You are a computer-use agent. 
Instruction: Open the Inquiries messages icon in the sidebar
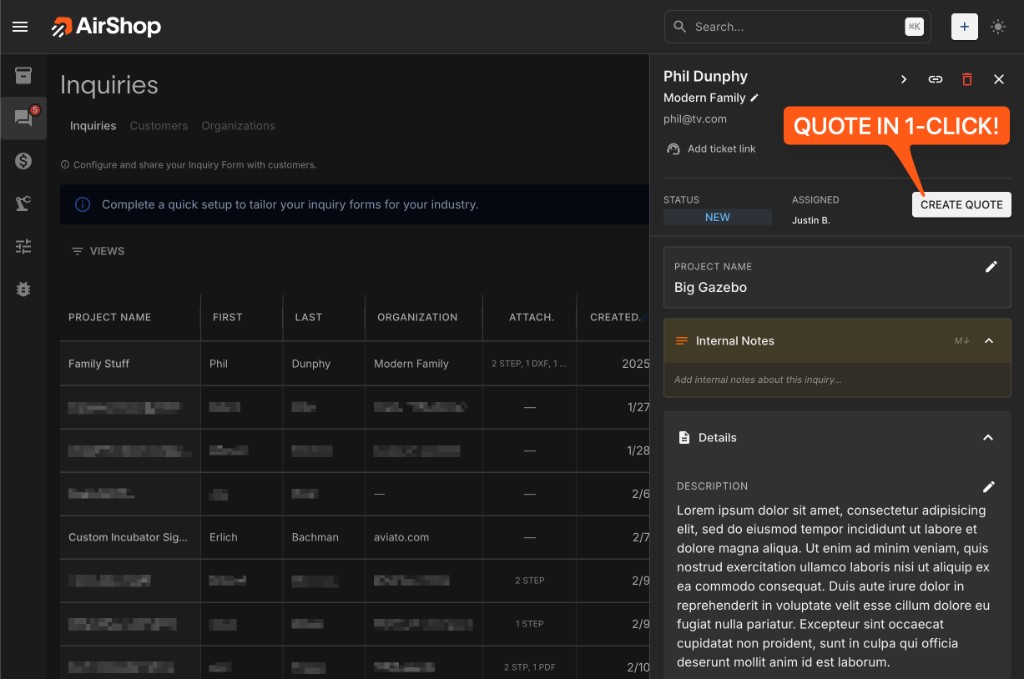click(x=22, y=117)
